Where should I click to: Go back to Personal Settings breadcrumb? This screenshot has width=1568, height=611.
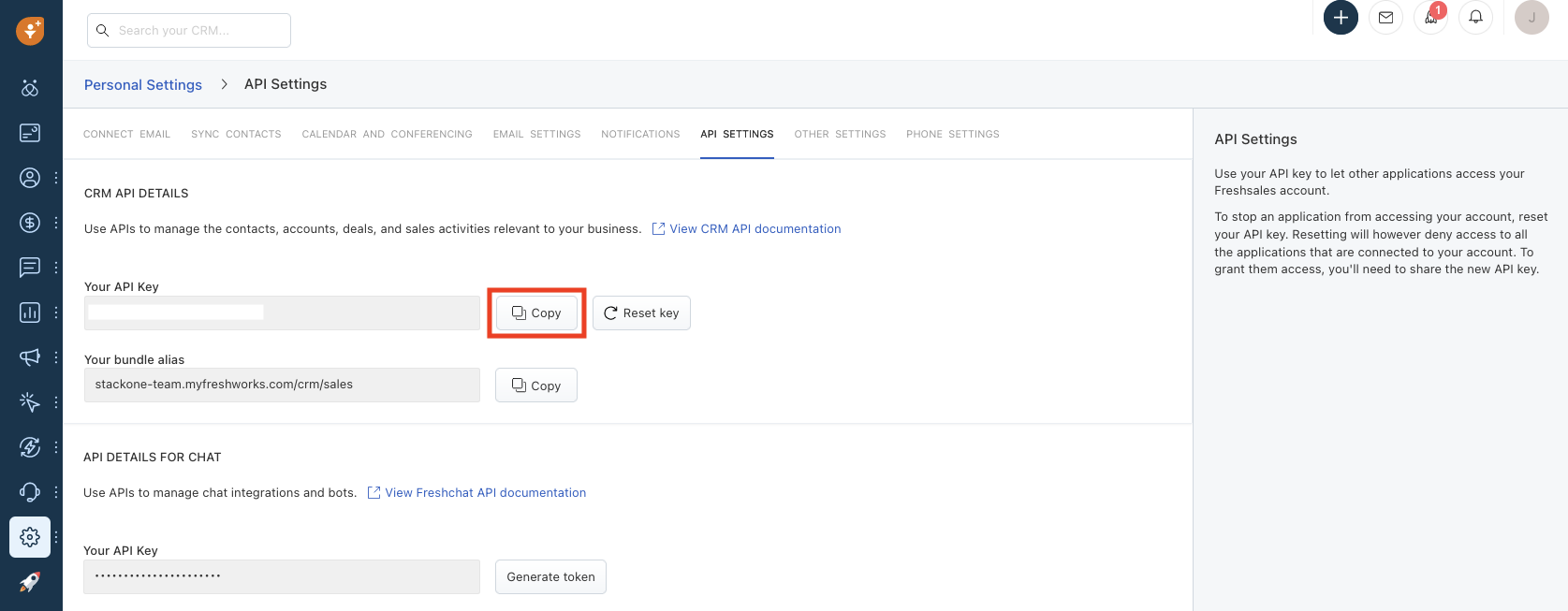(143, 84)
